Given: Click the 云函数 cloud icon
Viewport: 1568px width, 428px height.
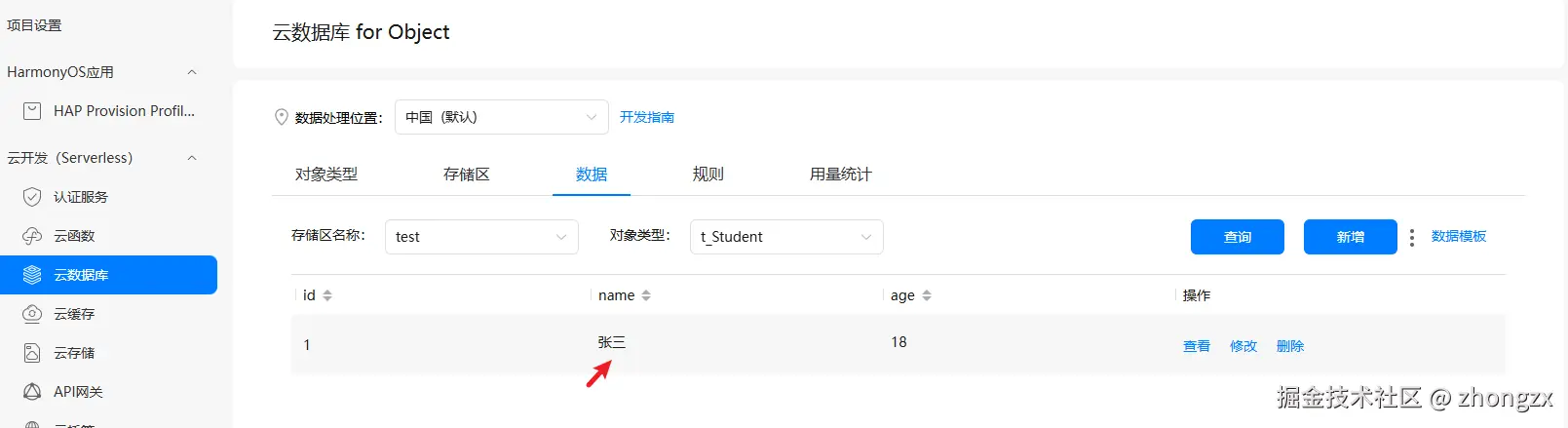Looking at the screenshot, I should tap(32, 236).
